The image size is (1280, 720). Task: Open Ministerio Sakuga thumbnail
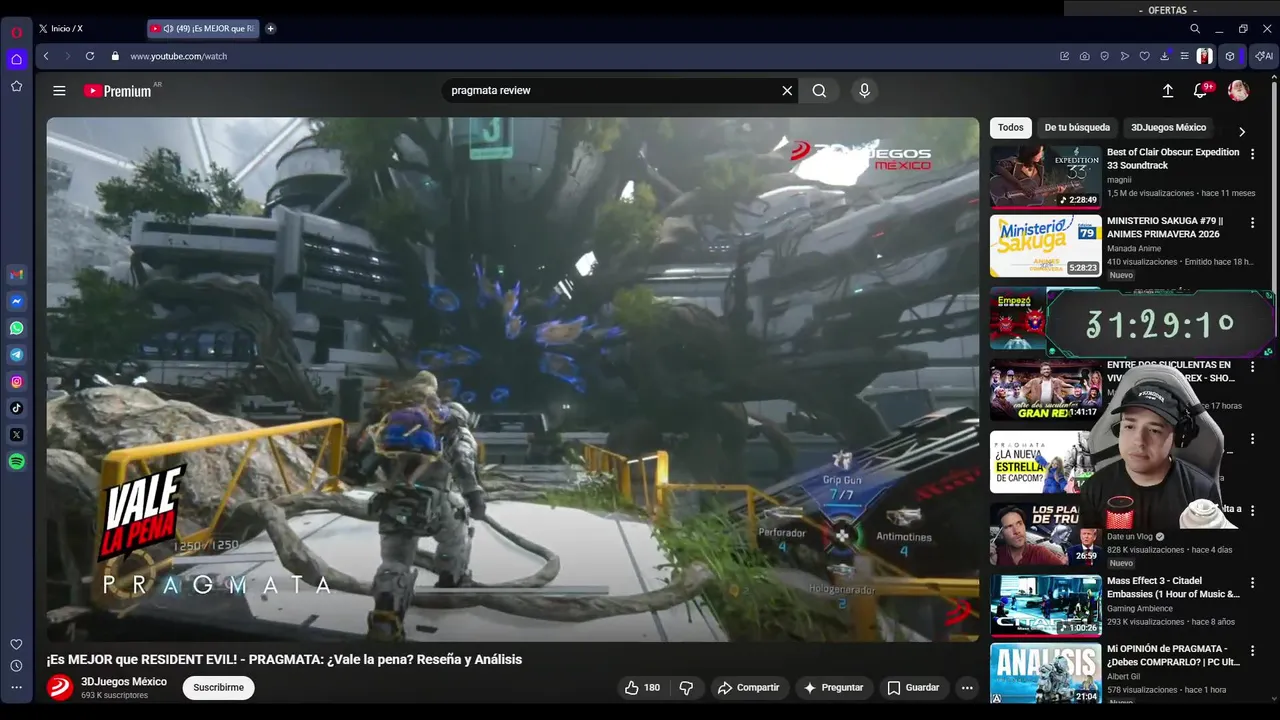coord(1046,245)
